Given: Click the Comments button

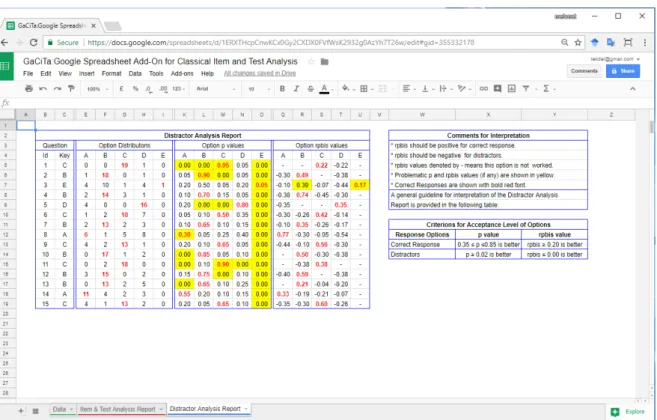Looking at the screenshot, I should [x=584, y=71].
